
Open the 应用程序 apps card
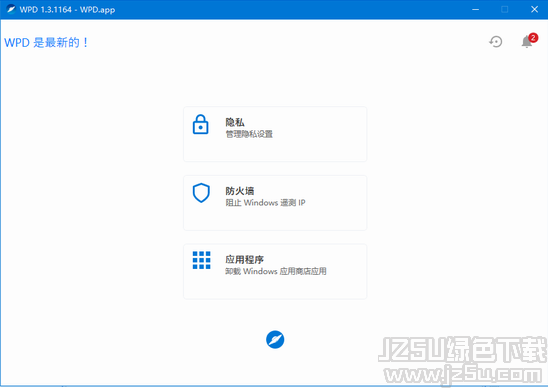click(x=275, y=272)
